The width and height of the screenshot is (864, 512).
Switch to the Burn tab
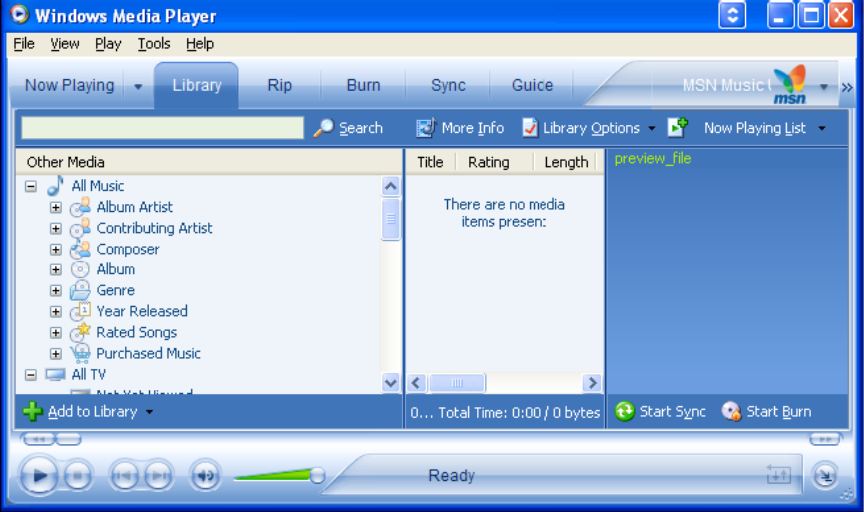363,85
